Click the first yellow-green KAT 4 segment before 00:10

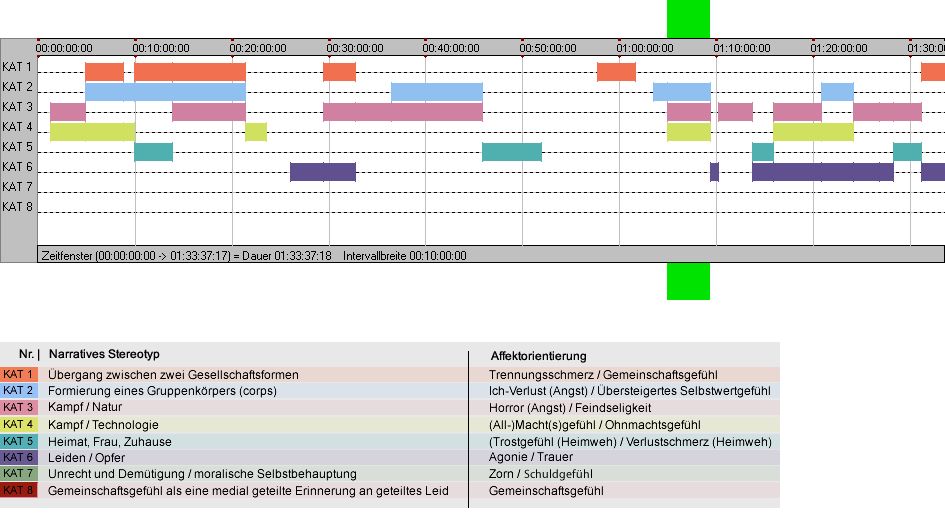[93, 131]
